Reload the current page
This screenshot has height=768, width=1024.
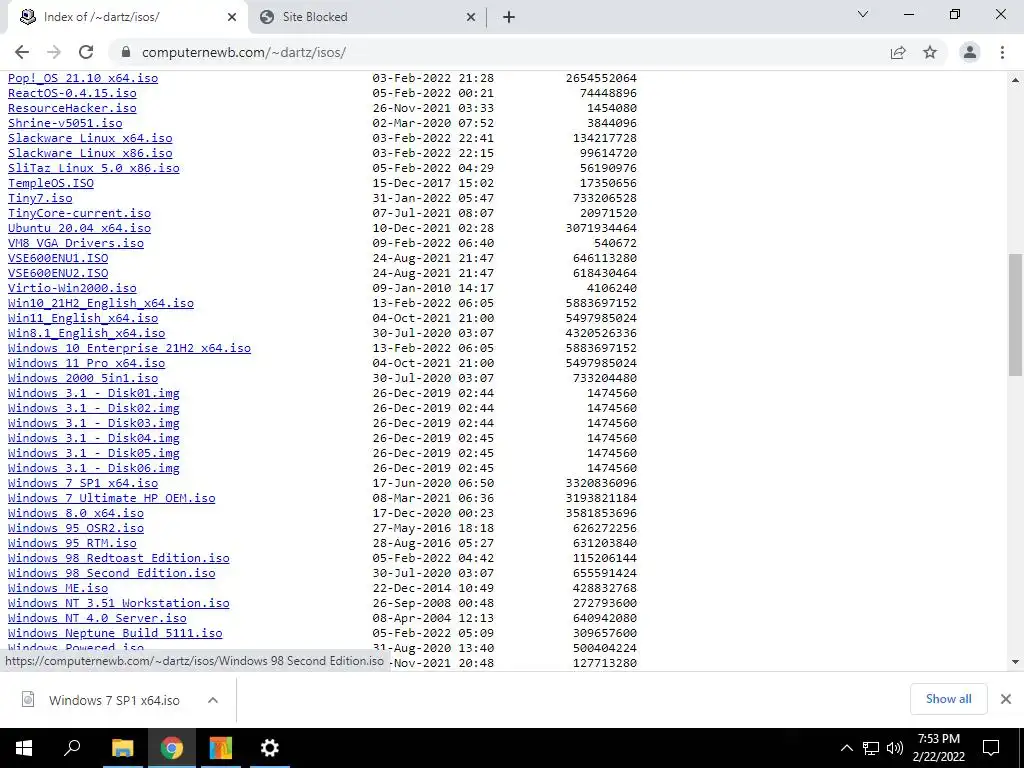coord(86,52)
